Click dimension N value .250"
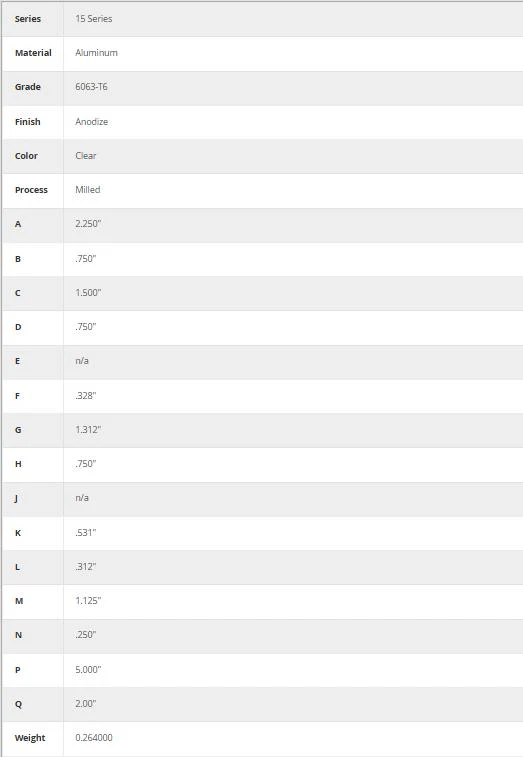Image resolution: width=523 pixels, height=757 pixels. pos(85,635)
